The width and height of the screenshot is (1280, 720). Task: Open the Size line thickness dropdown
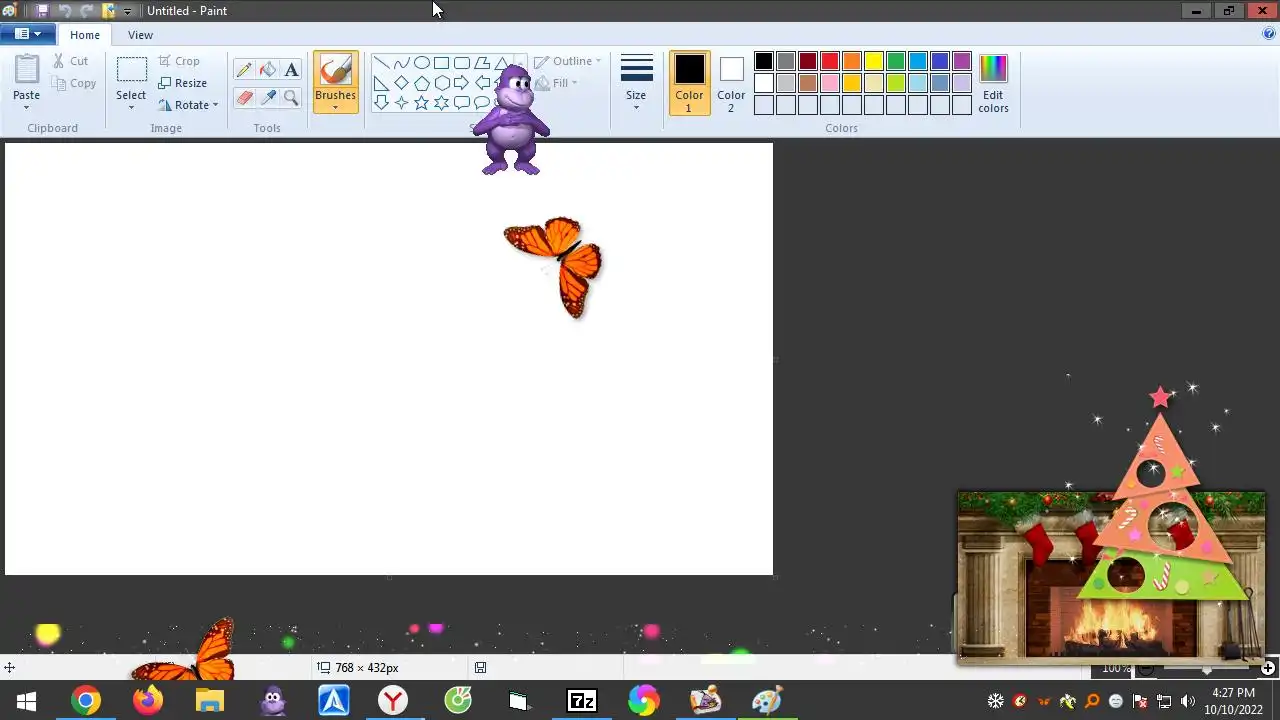click(636, 84)
